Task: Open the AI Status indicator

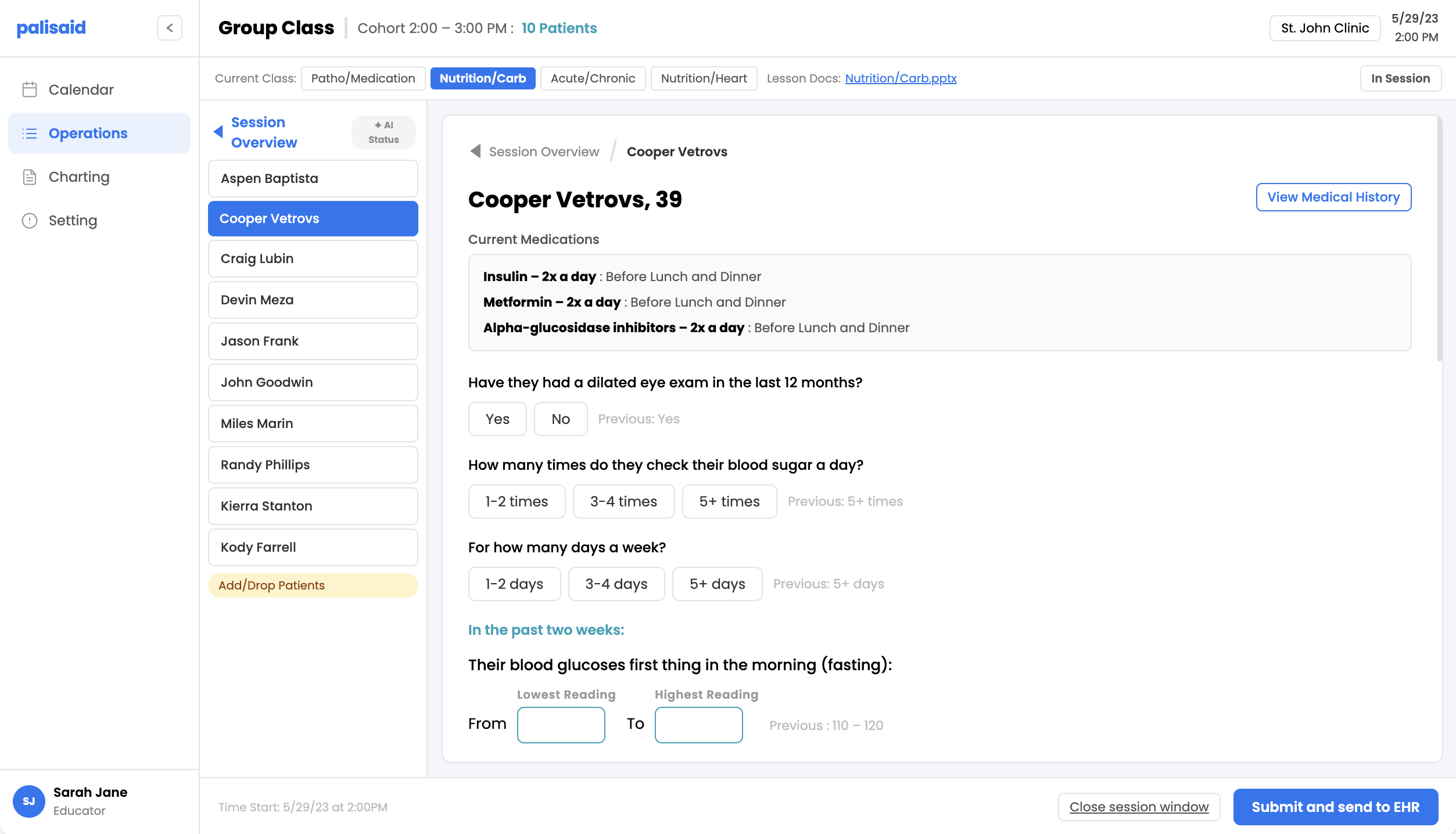Action: click(x=383, y=132)
